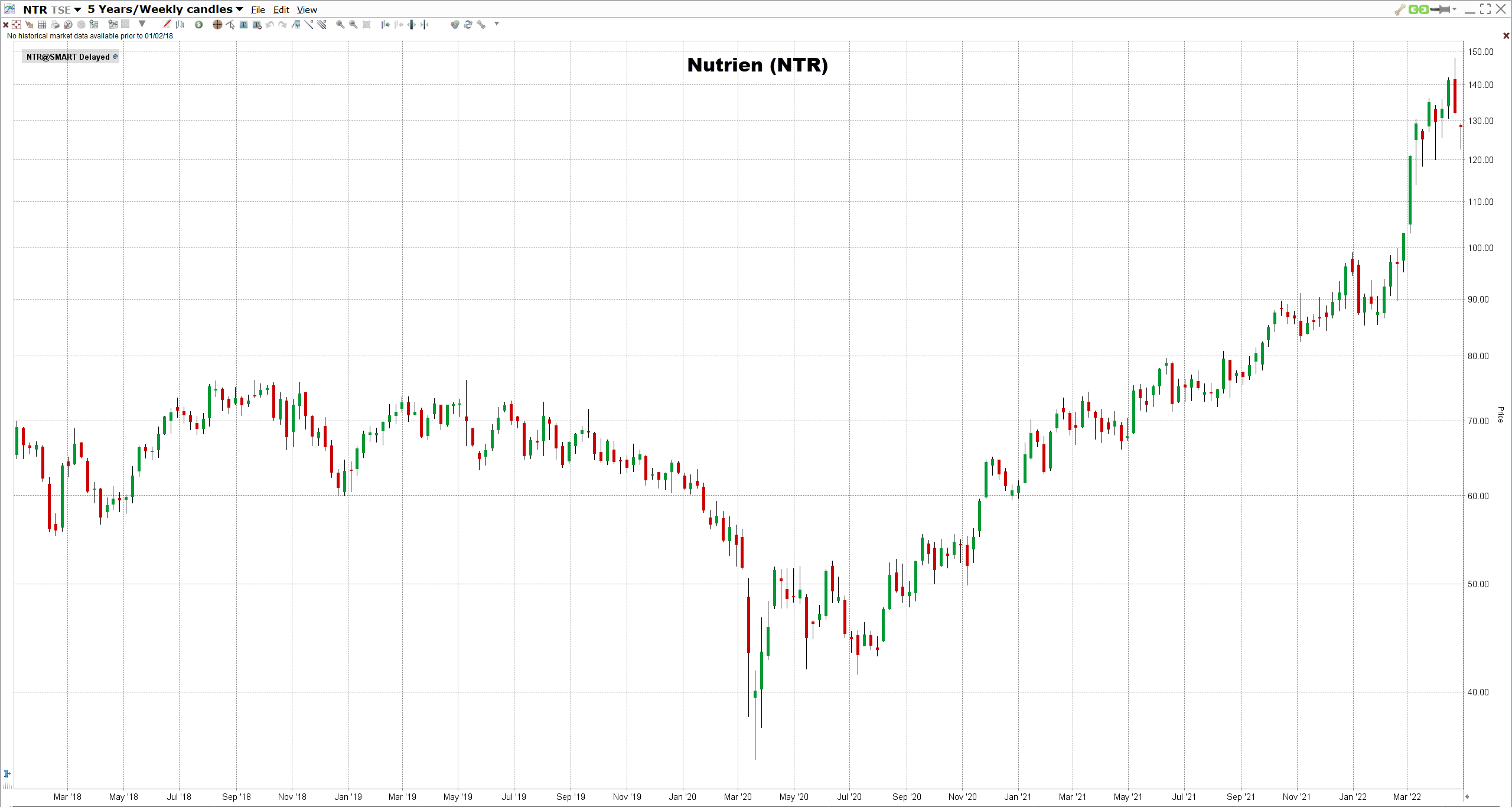This screenshot has width=1512, height=807.
Task: Click the bar chart style icon
Action: [180, 24]
